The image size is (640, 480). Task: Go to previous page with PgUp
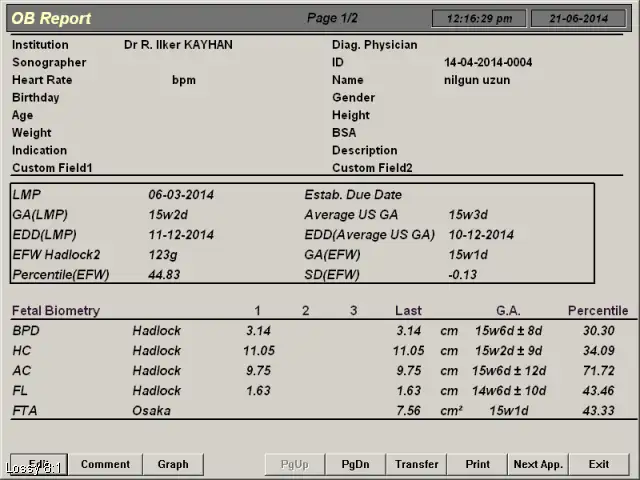295,464
